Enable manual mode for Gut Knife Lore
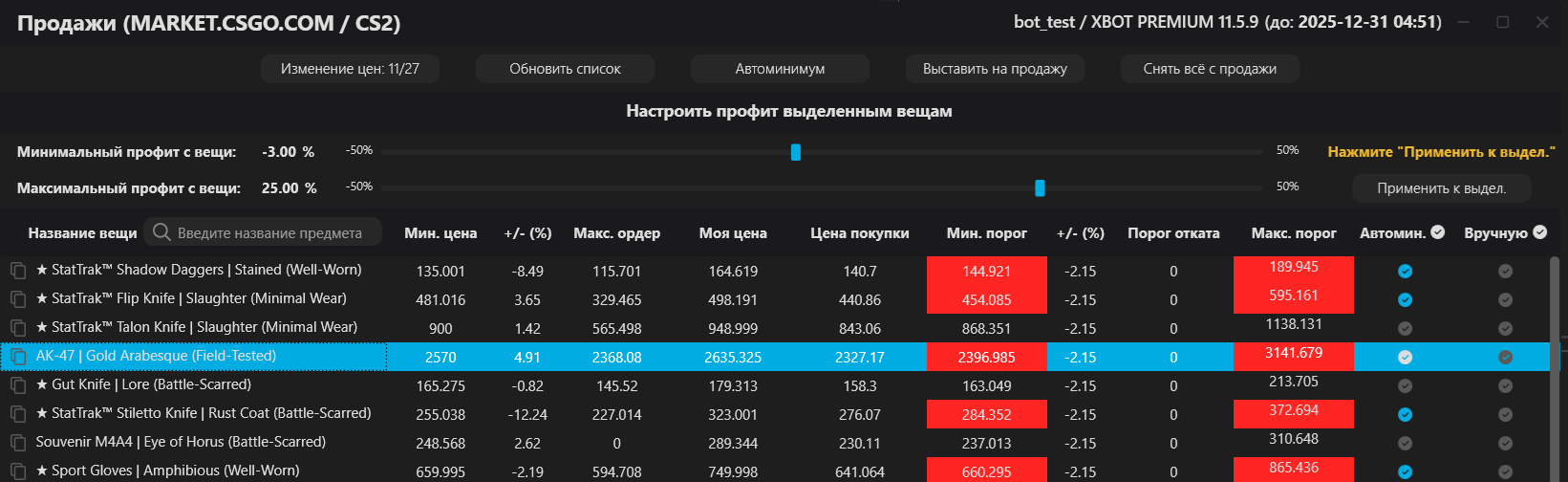 [1505, 386]
